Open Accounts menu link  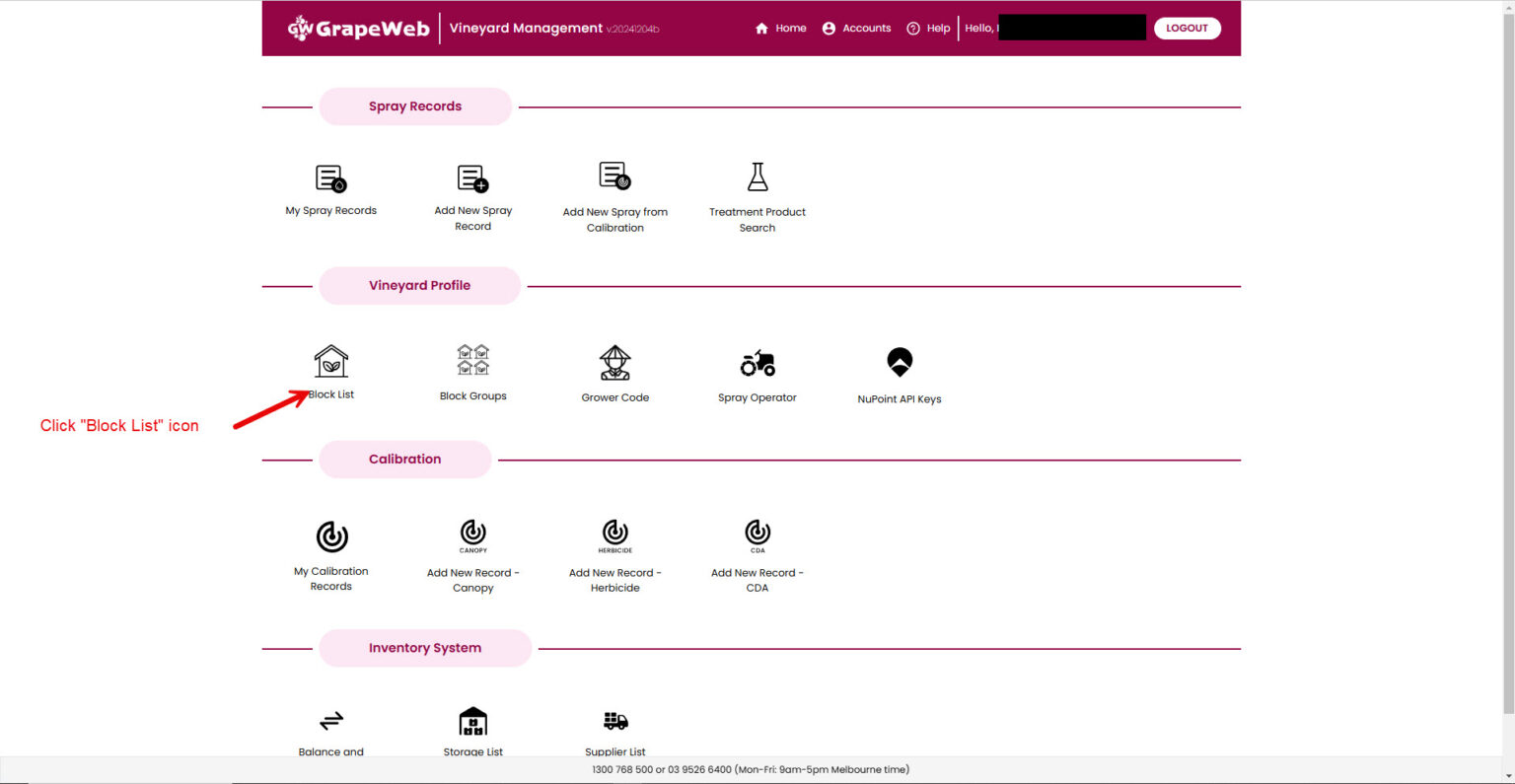[866, 29]
